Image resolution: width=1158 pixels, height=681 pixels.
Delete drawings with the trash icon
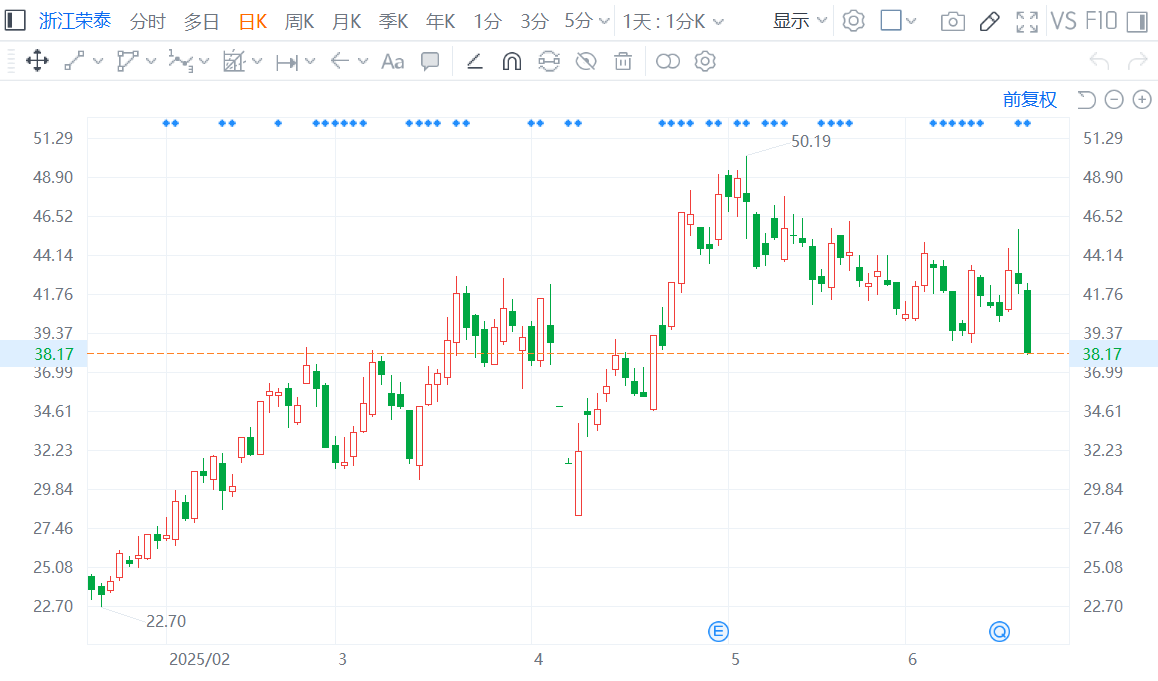[623, 61]
